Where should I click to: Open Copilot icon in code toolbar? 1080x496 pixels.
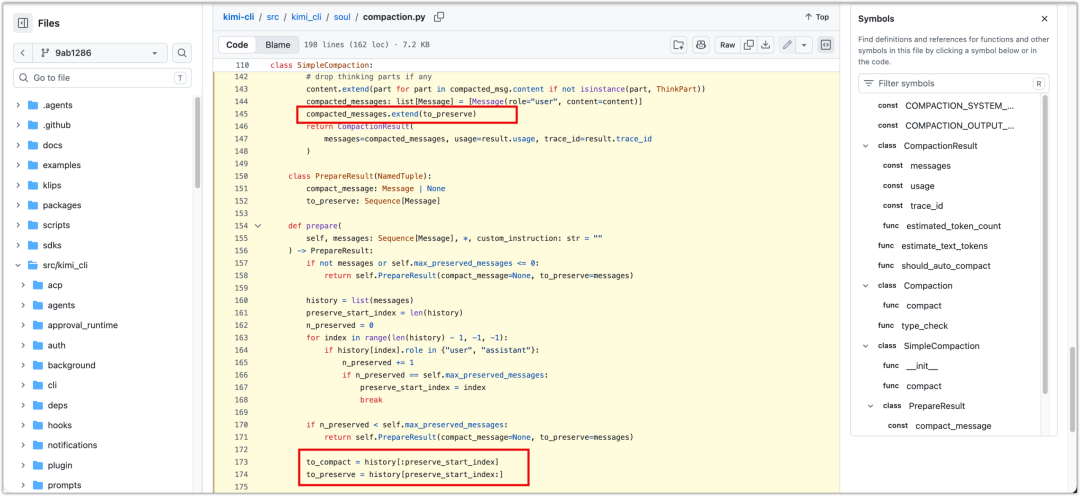pos(701,45)
